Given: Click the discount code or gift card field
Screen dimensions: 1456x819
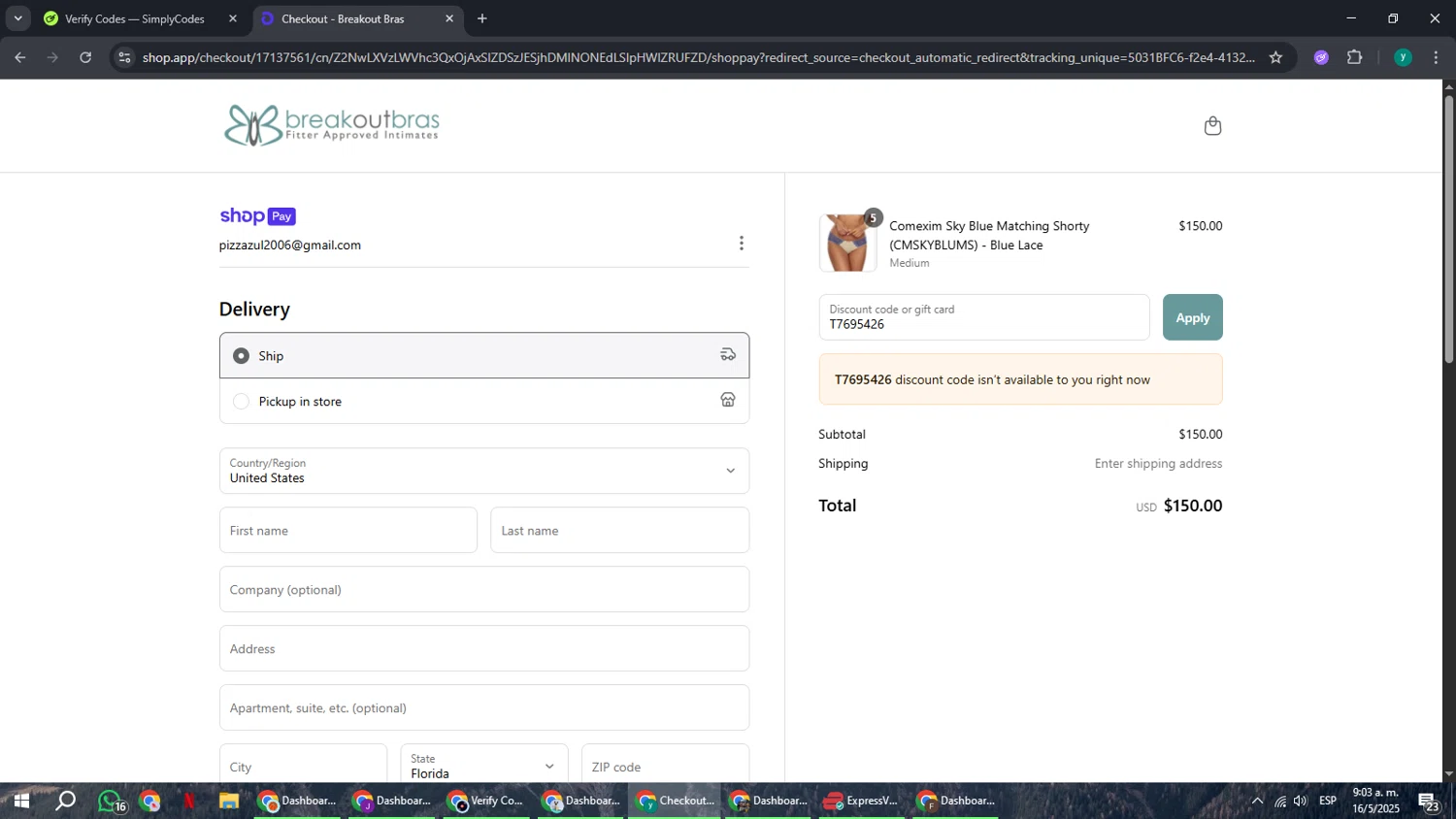Looking at the screenshot, I should (984, 317).
